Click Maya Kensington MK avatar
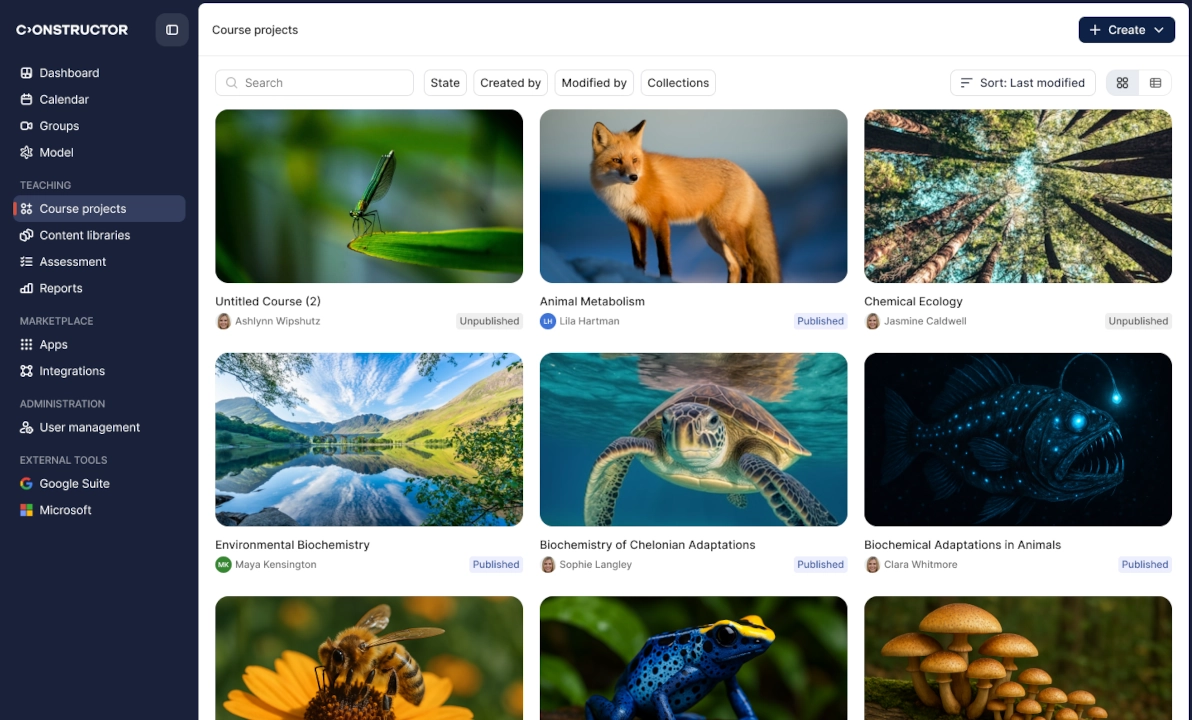This screenshot has width=1192, height=720. point(224,564)
